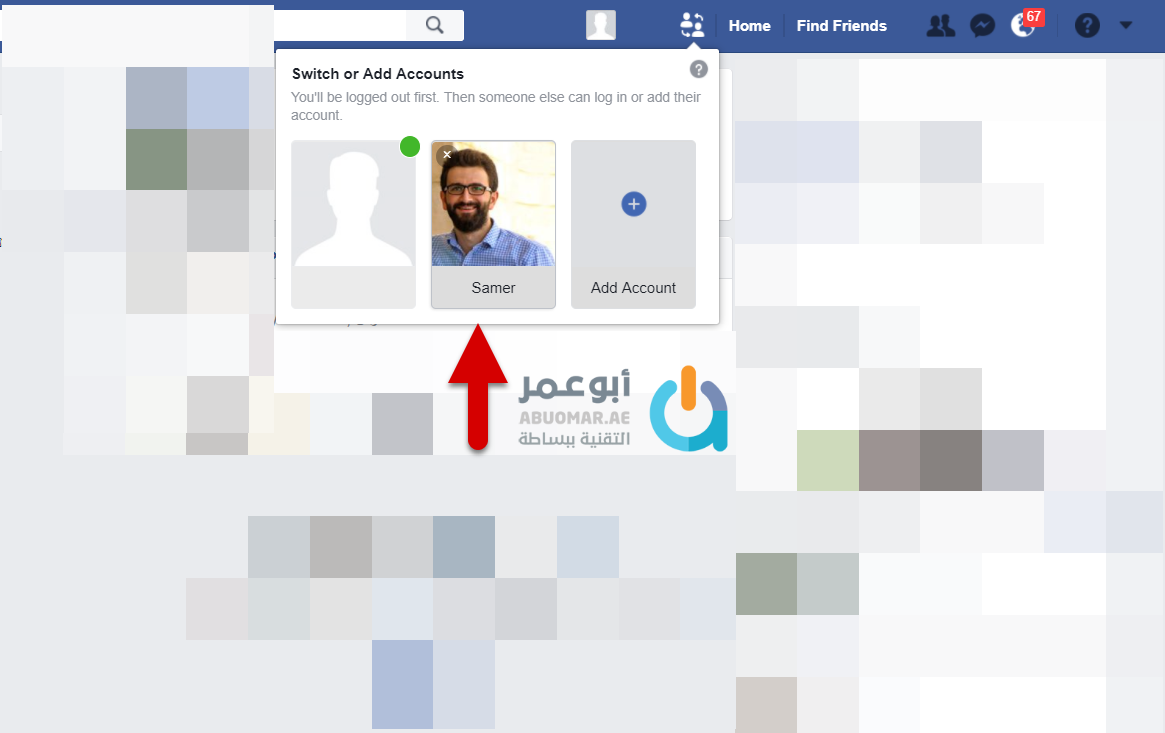
Task: Select the currently active blank profile
Action: [x=354, y=224]
